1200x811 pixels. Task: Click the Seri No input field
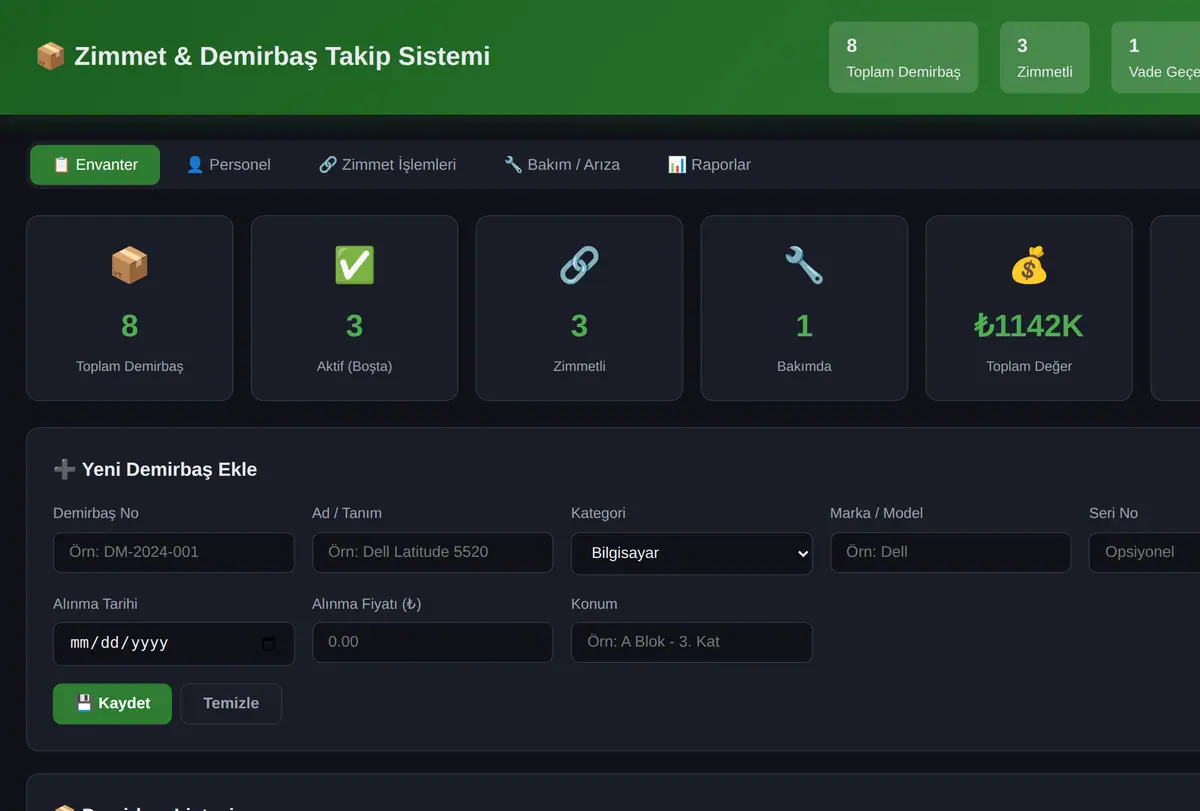(1145, 552)
